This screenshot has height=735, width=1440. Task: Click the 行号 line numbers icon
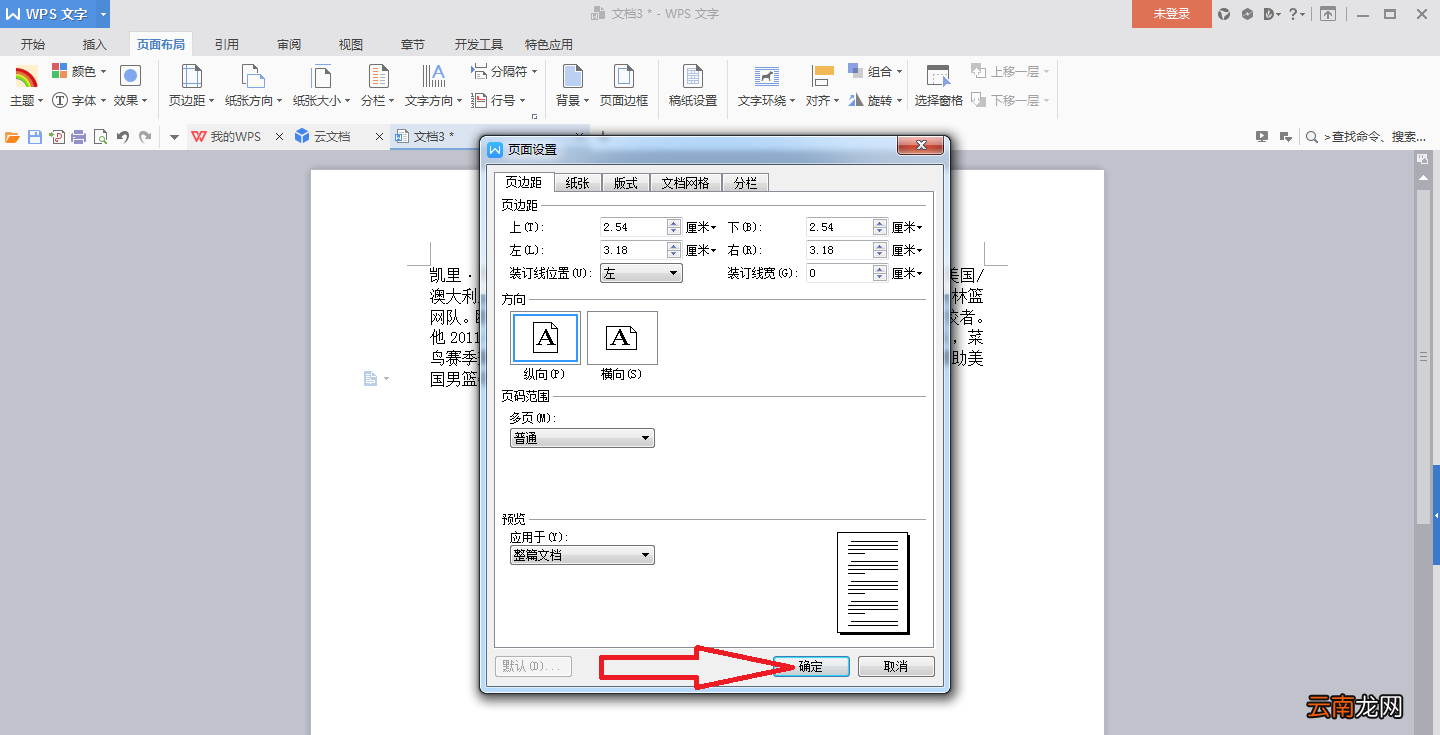[x=479, y=100]
